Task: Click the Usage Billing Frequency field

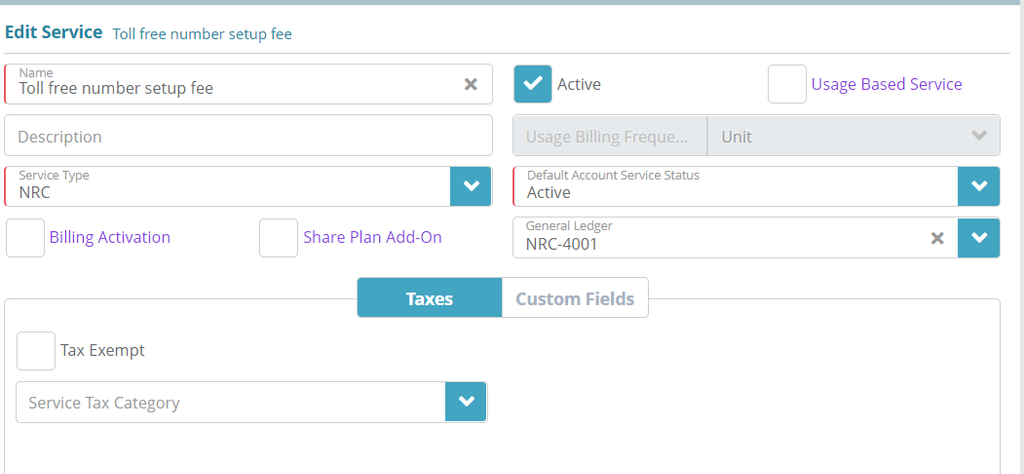Action: click(x=609, y=136)
